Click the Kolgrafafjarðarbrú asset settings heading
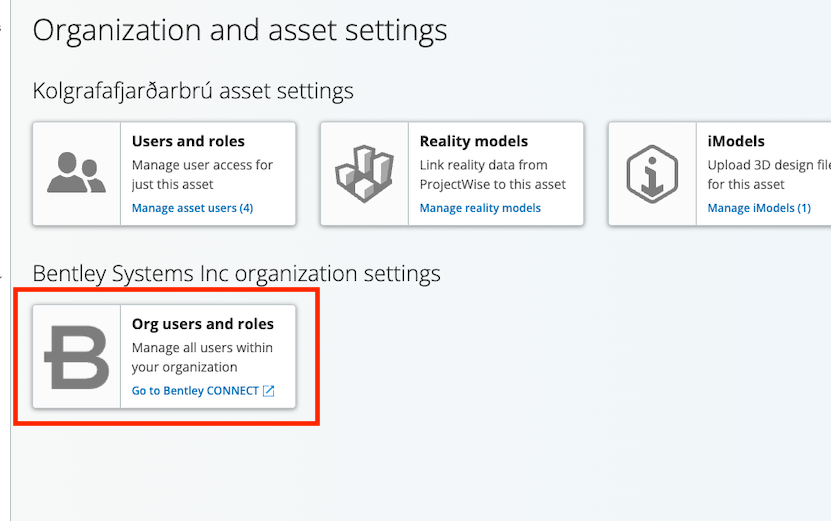The image size is (831, 521). click(x=193, y=91)
